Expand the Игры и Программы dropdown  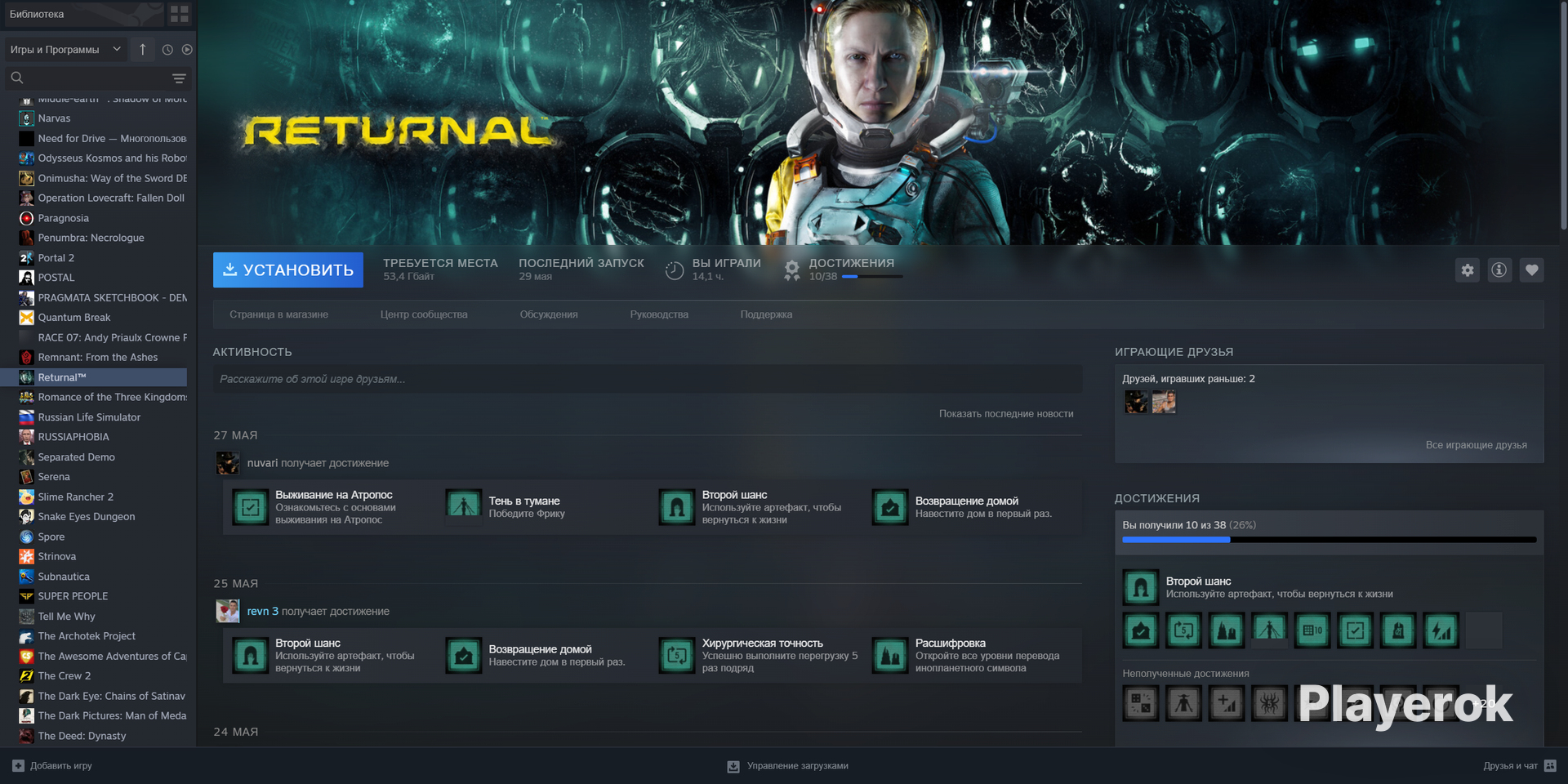(x=65, y=50)
